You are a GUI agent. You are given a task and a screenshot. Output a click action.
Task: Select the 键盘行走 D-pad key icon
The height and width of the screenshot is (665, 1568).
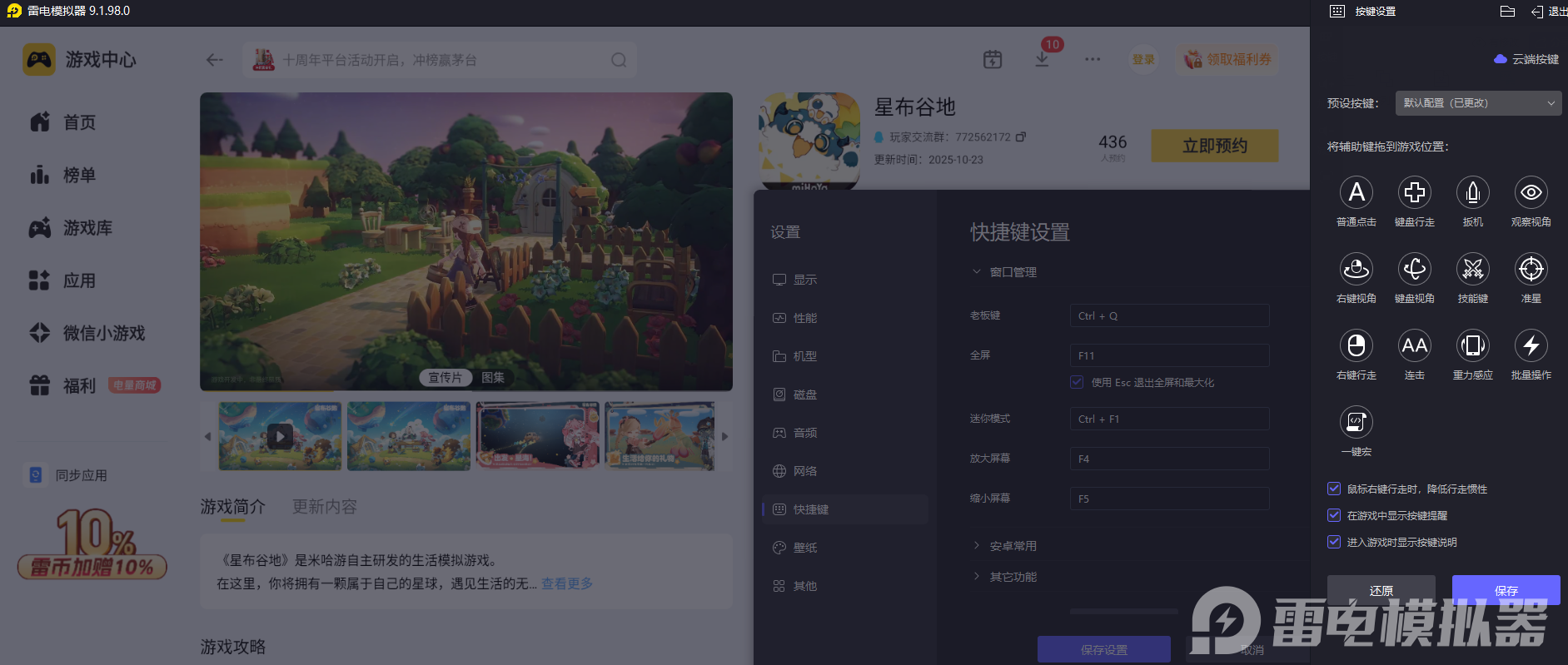click(x=1415, y=192)
